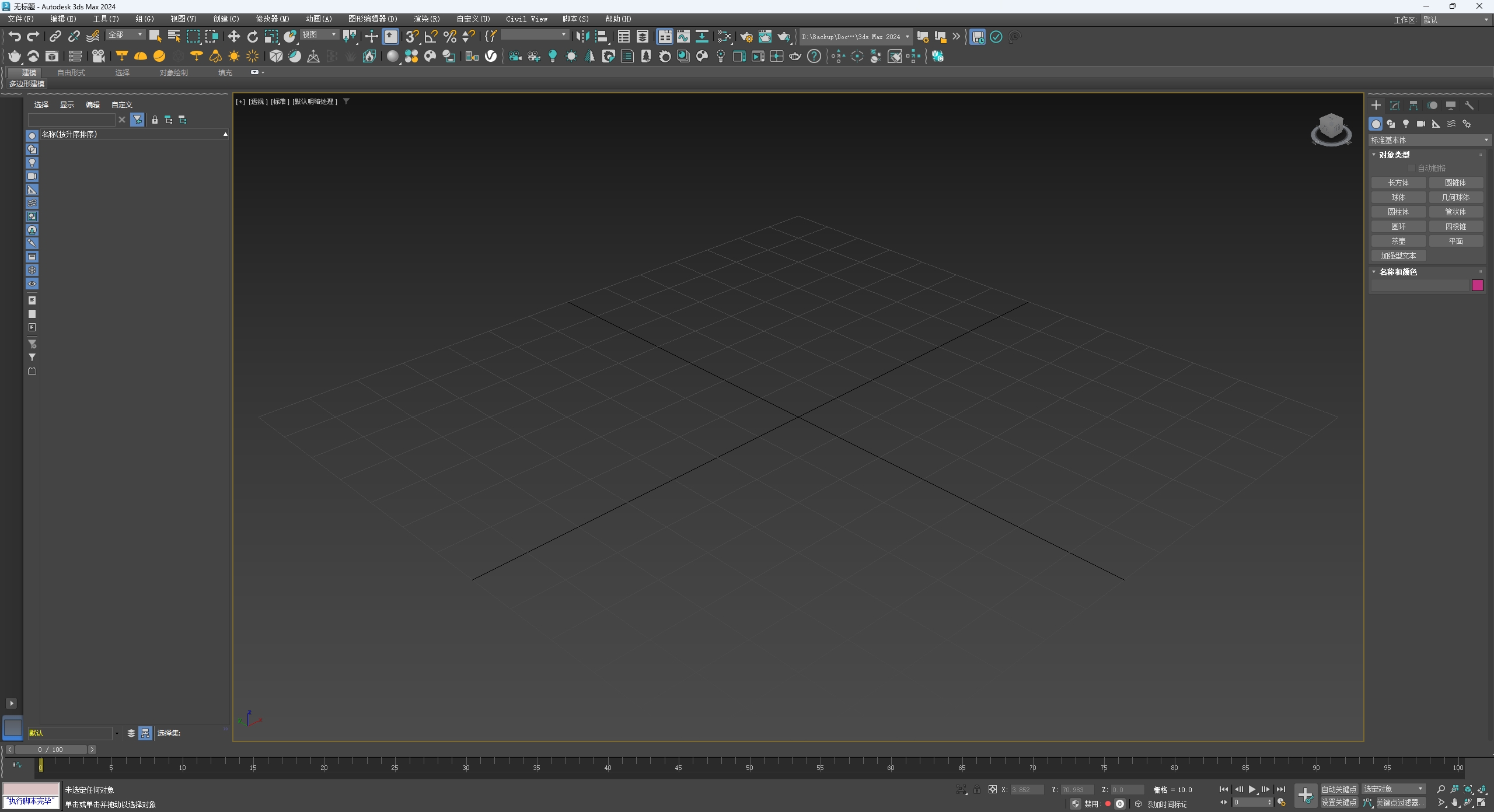1494x812 pixels.
Task: Click the Undo icon in the toolbar
Action: (15, 36)
